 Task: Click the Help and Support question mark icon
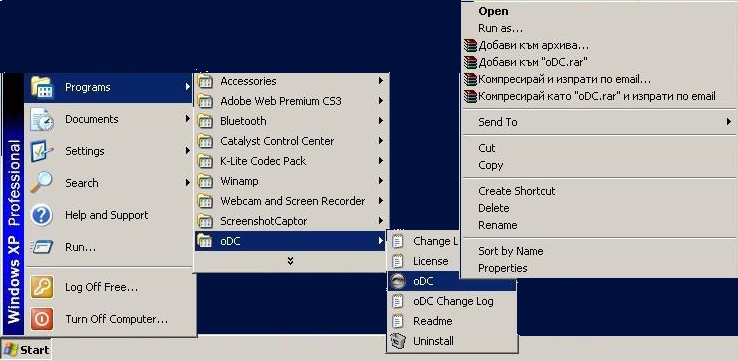pos(42,215)
